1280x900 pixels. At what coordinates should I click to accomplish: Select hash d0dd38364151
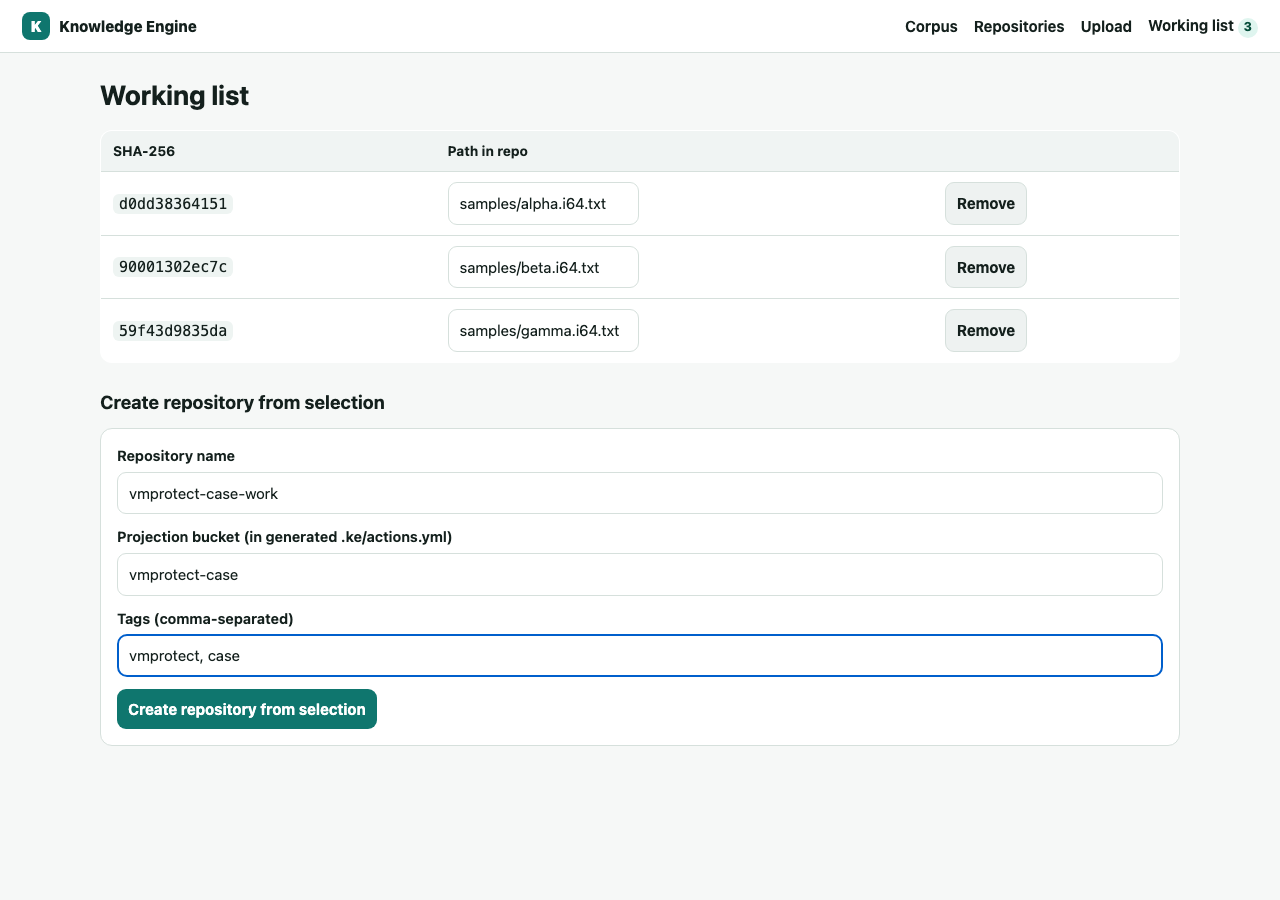[173, 204]
